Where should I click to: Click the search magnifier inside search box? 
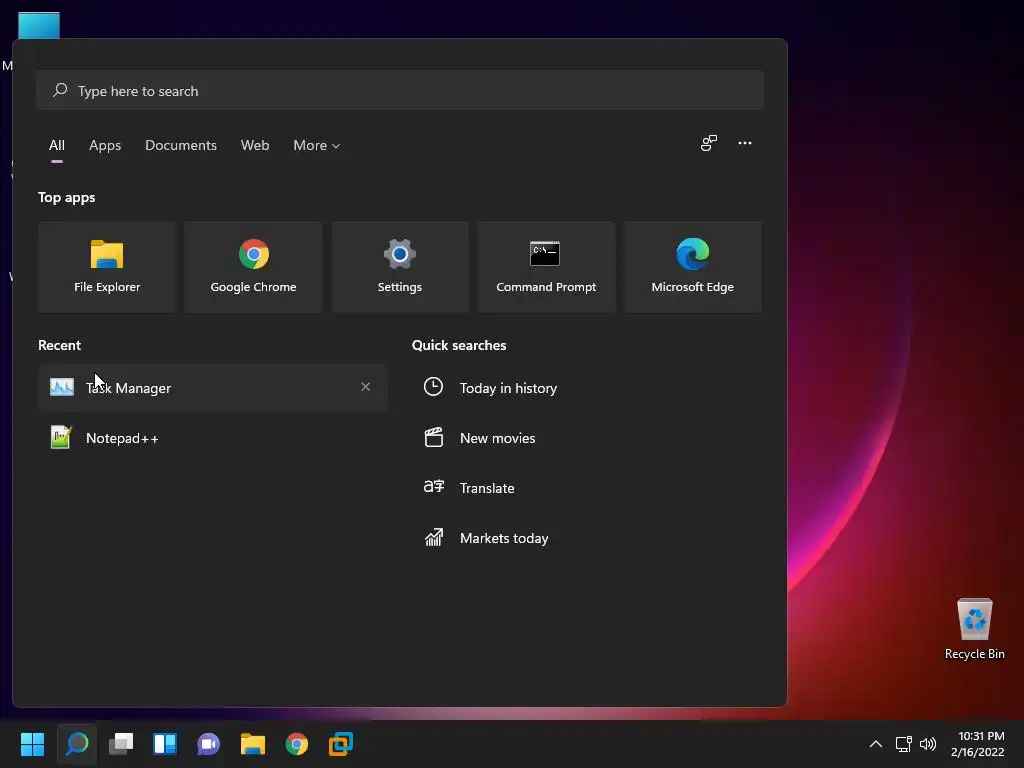pyautogui.click(x=60, y=90)
